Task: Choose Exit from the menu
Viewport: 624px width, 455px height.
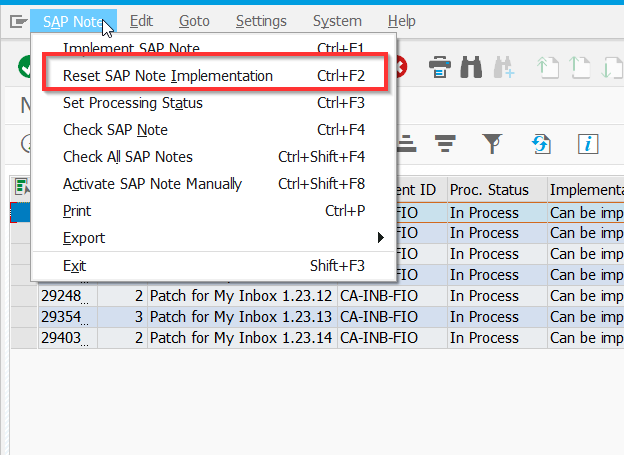Action: (x=214, y=266)
